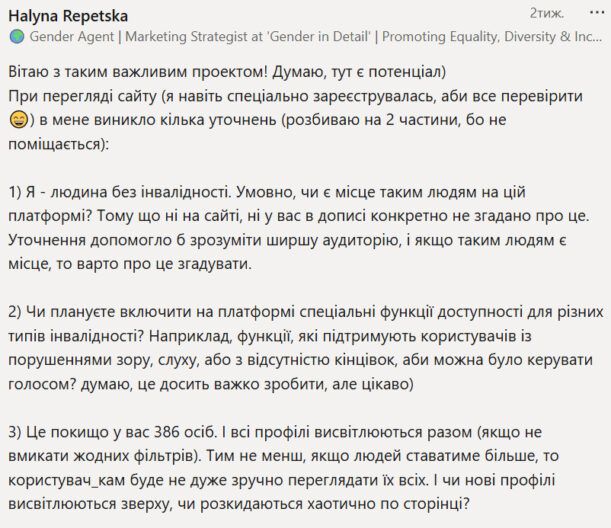Click the line starting 'порушеннями зору, слуху'
This screenshot has width=611, height=528.
click(x=300, y=360)
